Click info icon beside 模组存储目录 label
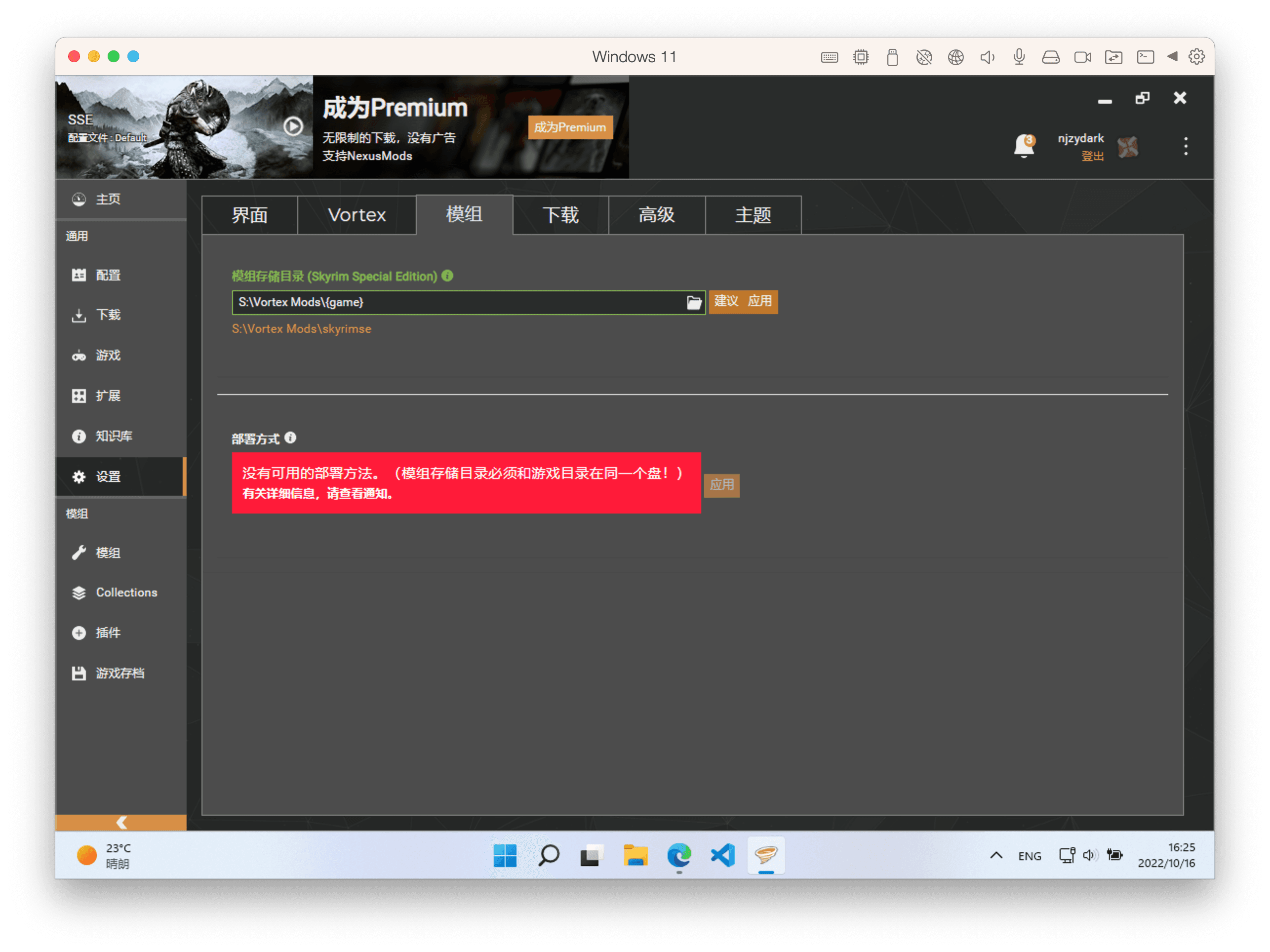 pyautogui.click(x=447, y=276)
